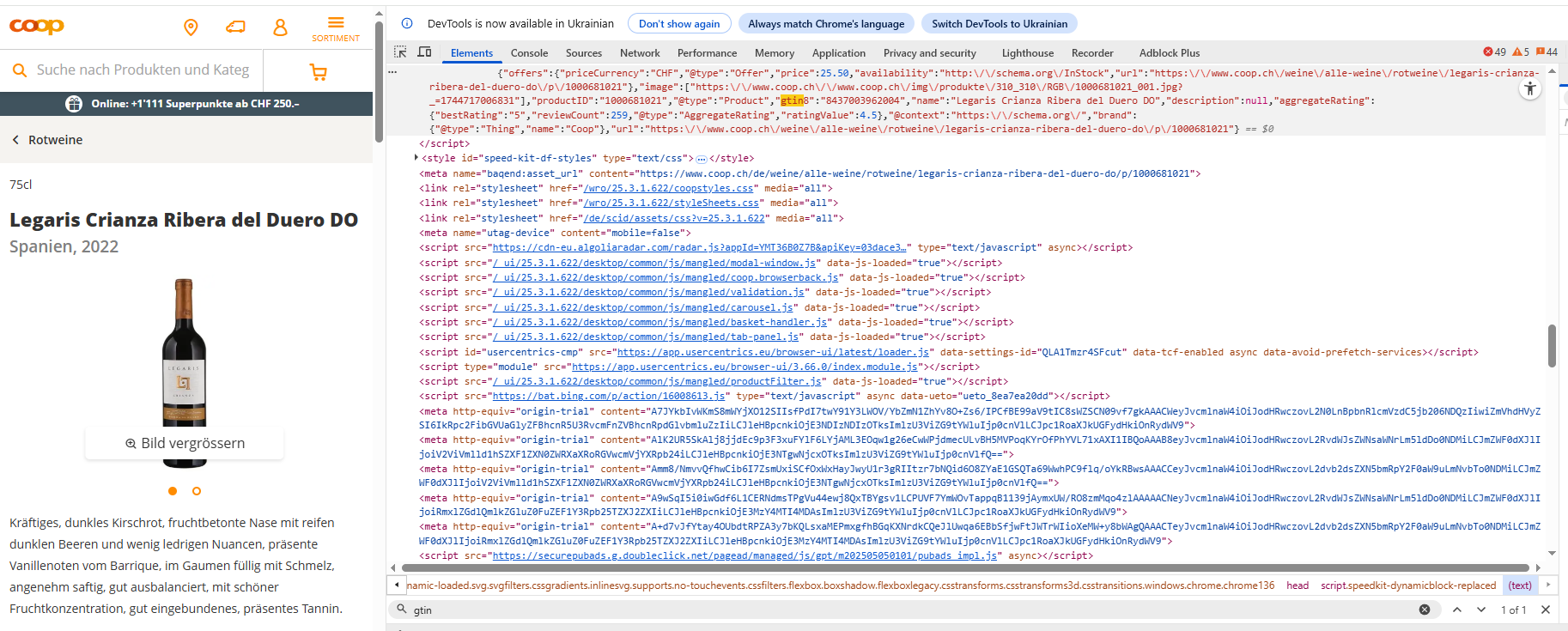Screen dimensions: 1568x631
Task: Click the Elements panel horizontal scrollbar
Action: [965, 567]
